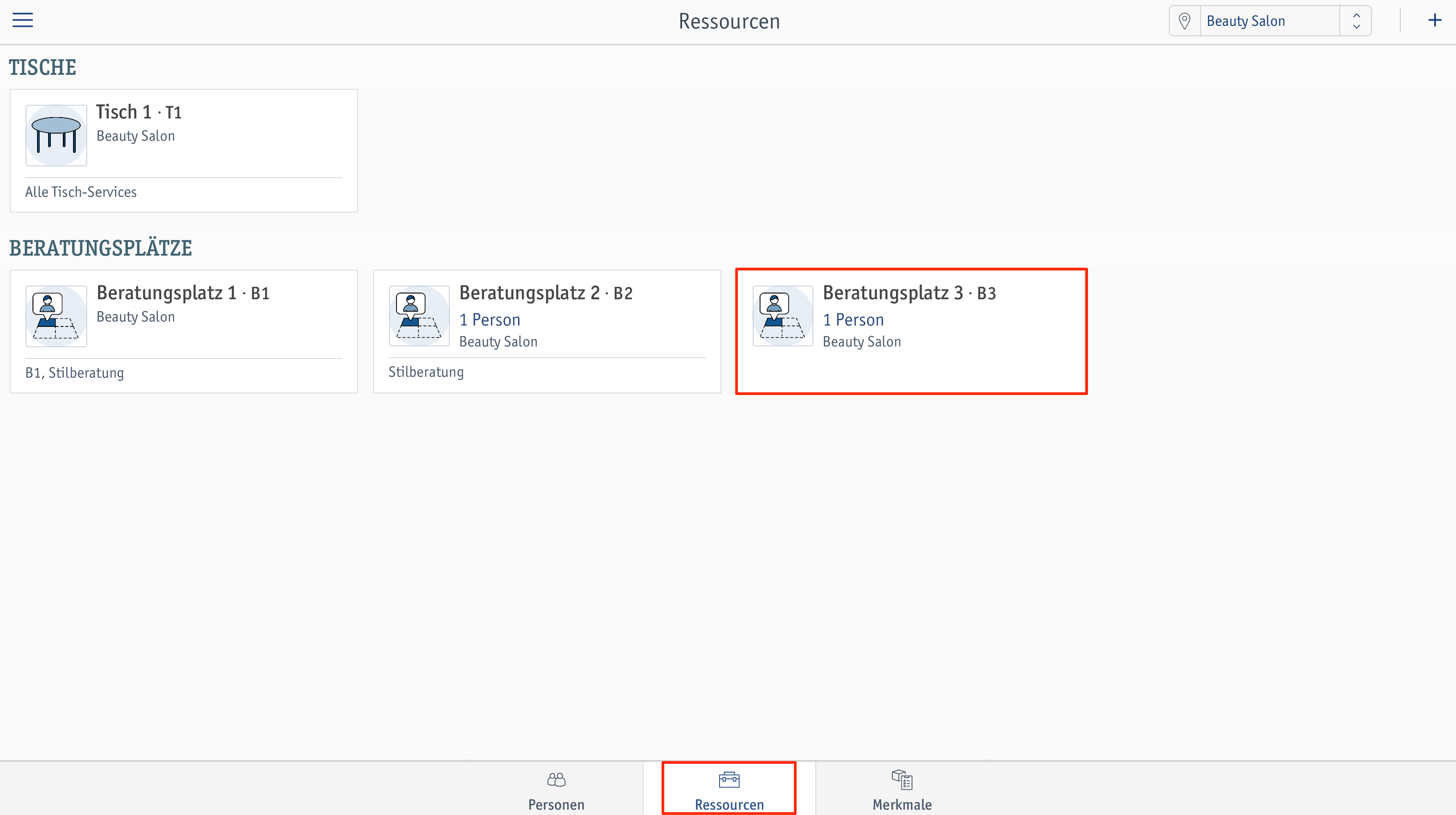1456x815 pixels.
Task: Click '1 Person' link on Beratungsplatz 3
Action: click(853, 320)
